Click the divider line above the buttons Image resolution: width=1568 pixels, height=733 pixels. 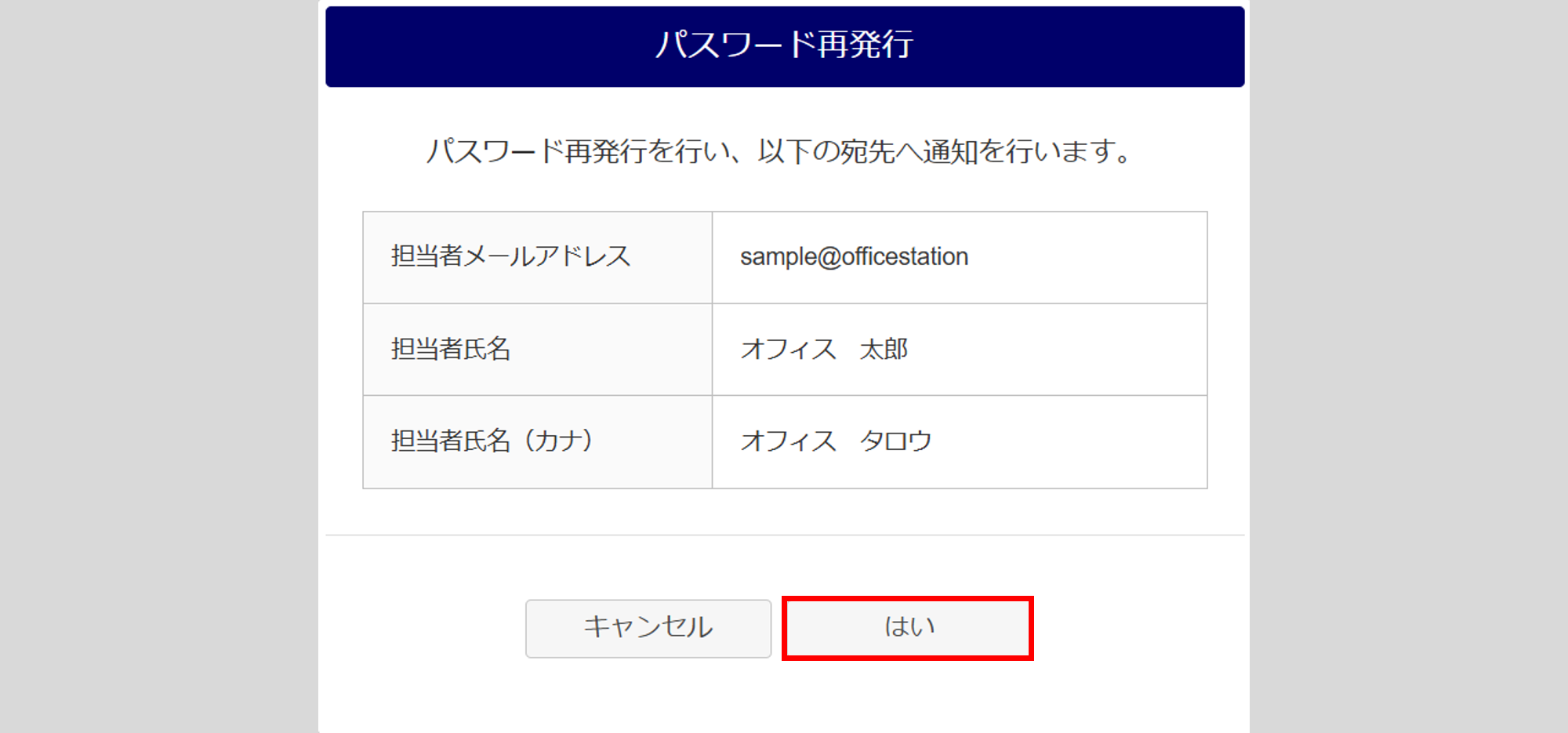coord(784,535)
